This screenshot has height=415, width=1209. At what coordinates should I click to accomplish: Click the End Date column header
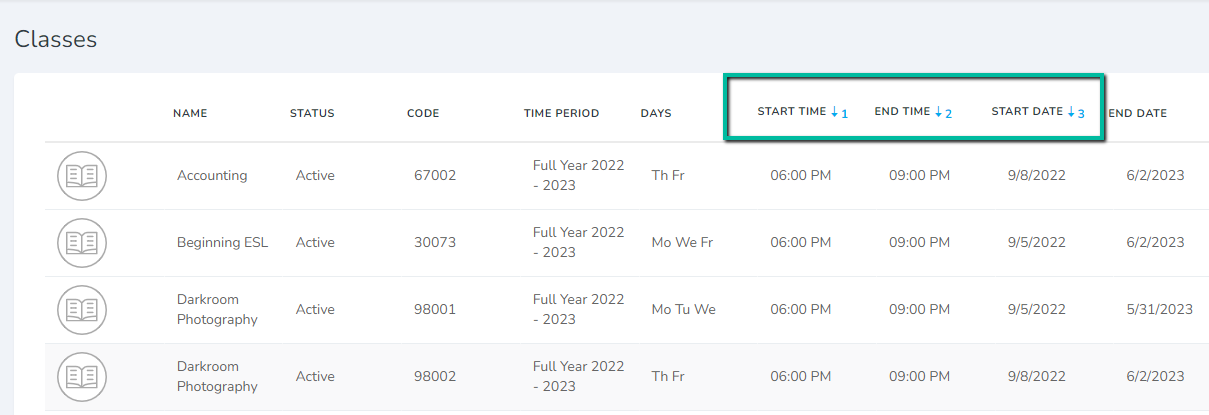(1138, 113)
